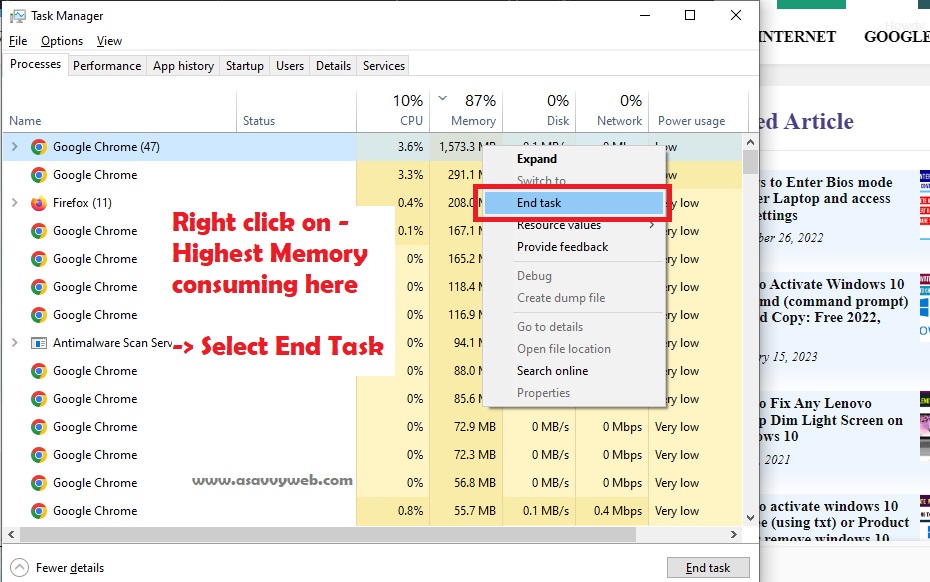Choose Search online from the context menu
The width and height of the screenshot is (930, 582).
[552, 371]
